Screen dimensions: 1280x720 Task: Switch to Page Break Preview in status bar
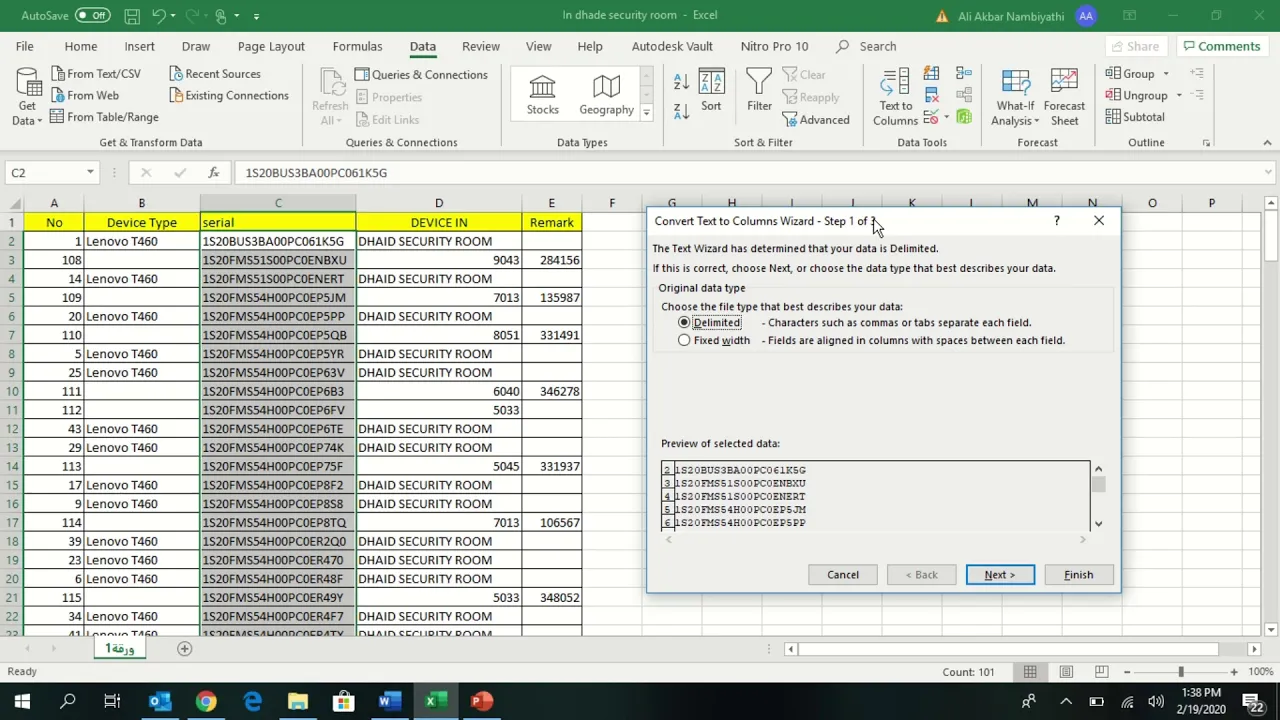point(1101,672)
